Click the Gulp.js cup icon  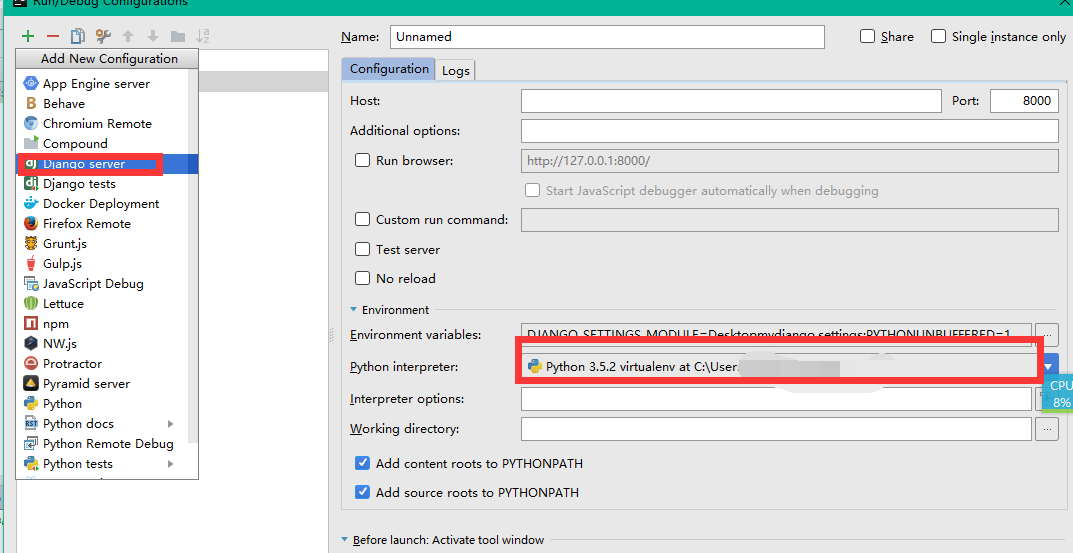(31, 263)
